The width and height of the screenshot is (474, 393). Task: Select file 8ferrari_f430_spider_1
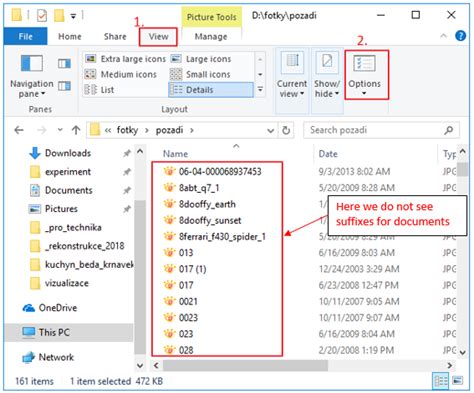(x=222, y=237)
